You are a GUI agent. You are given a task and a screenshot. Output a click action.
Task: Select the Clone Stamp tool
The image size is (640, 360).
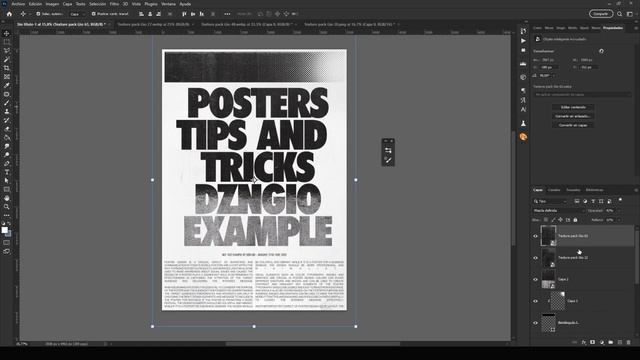(7, 111)
